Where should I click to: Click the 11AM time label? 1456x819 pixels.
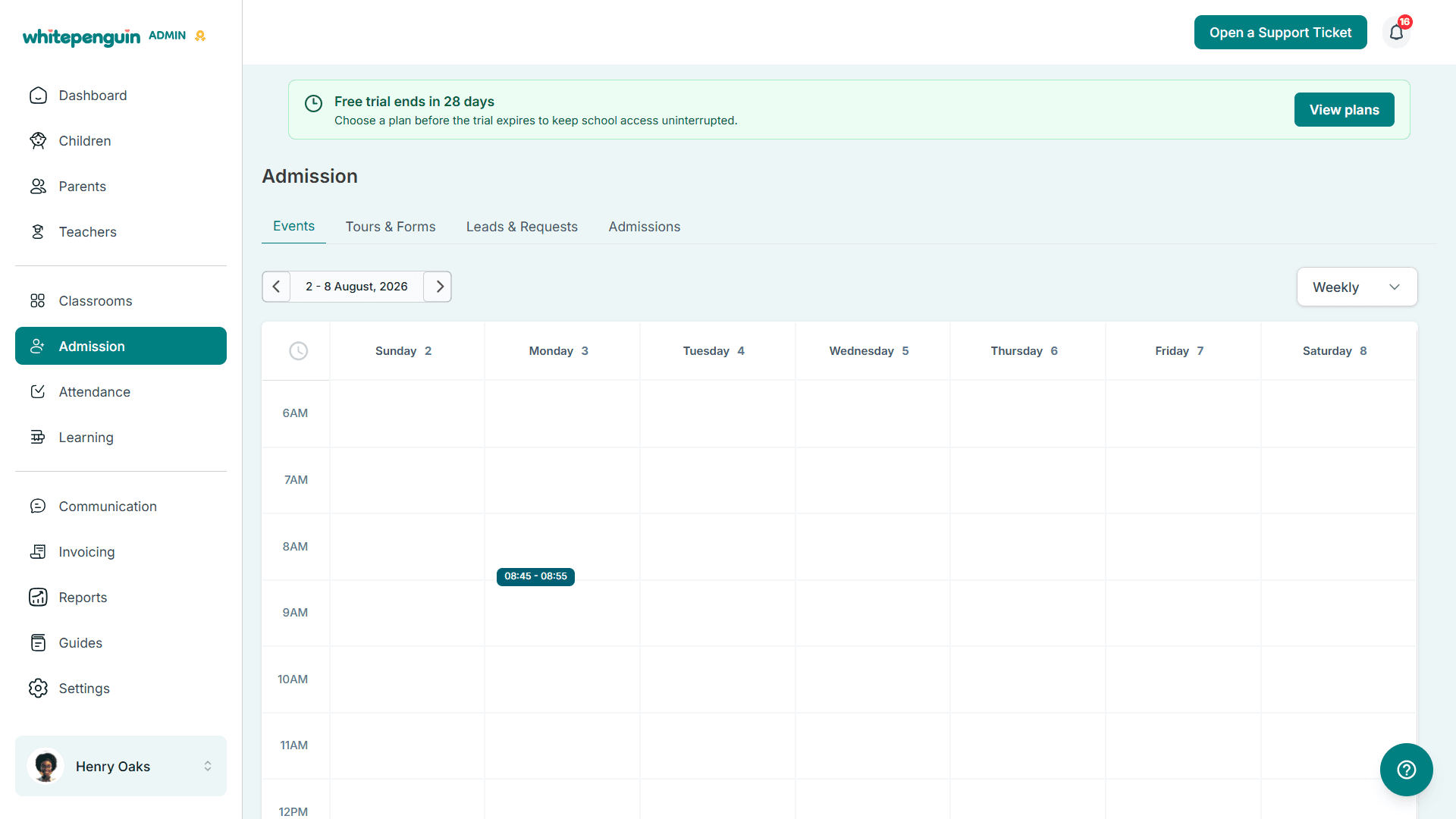(294, 745)
